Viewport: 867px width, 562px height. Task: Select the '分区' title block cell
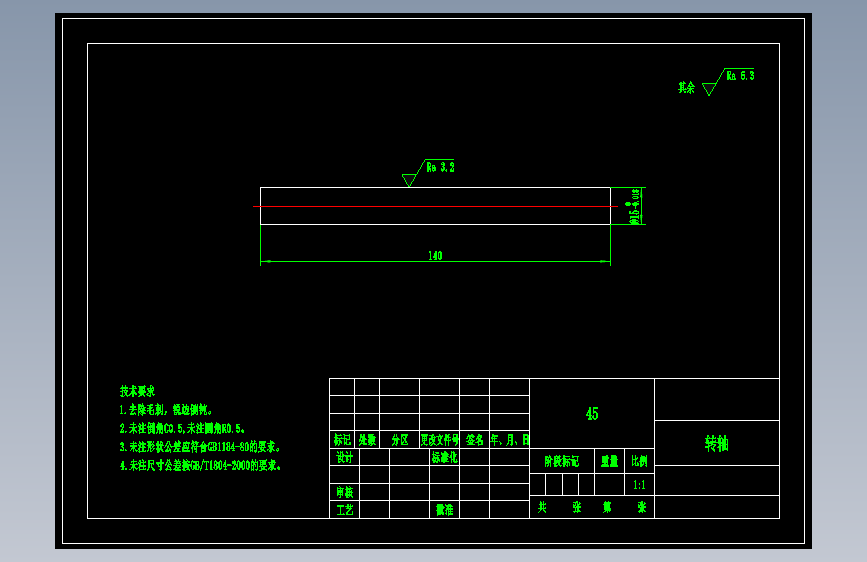tap(400, 440)
